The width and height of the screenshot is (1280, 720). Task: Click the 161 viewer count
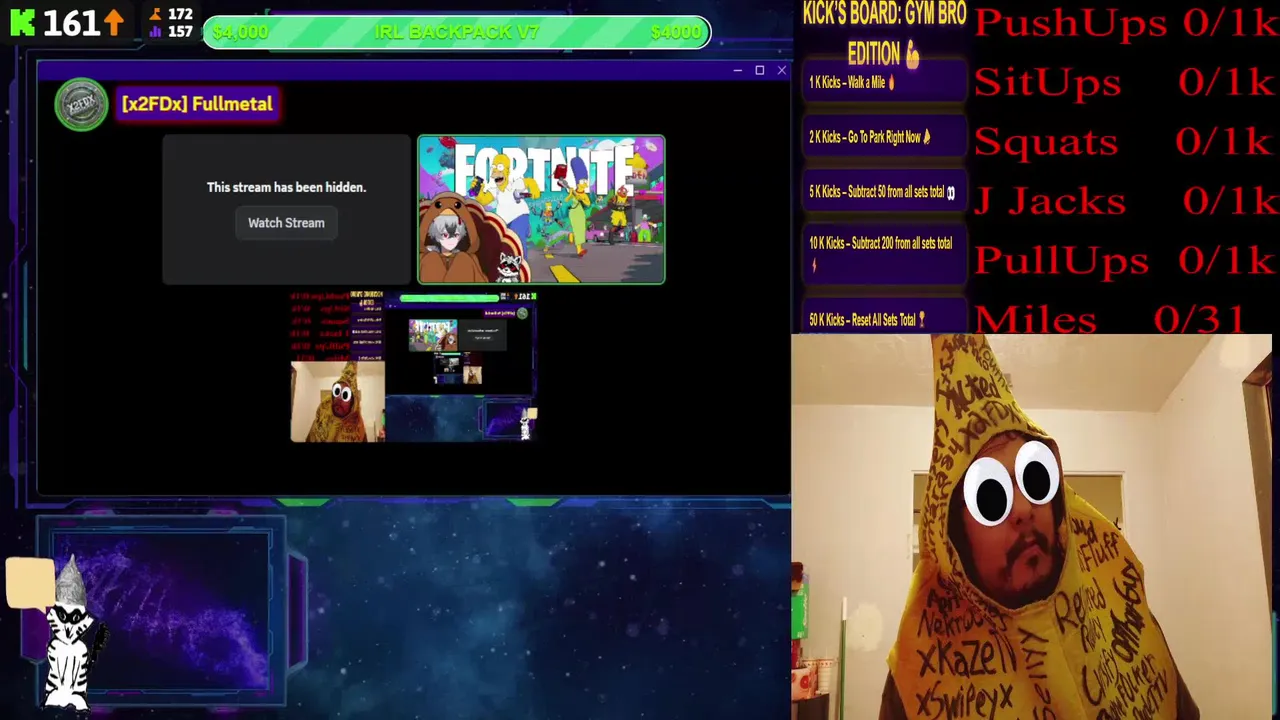pyautogui.click(x=70, y=22)
